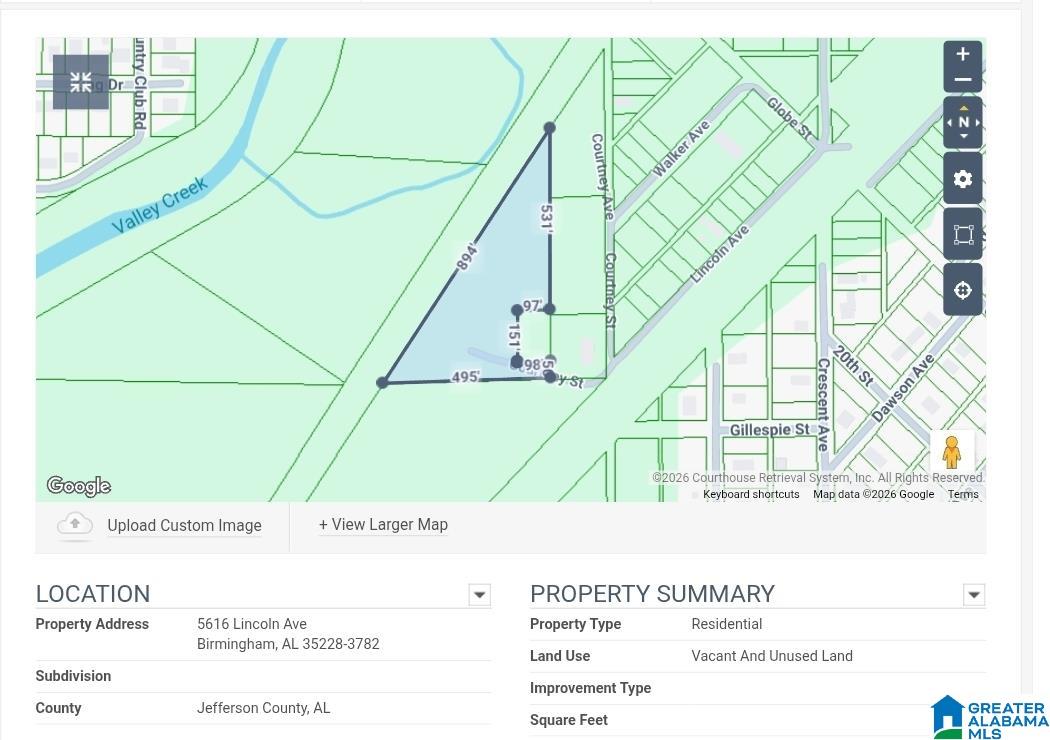1050x740 pixels.
Task: Click the Google logo on the map
Action: coord(78,487)
